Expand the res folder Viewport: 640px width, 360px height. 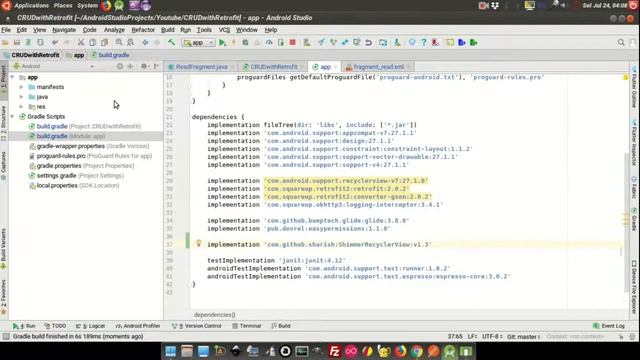(22, 107)
